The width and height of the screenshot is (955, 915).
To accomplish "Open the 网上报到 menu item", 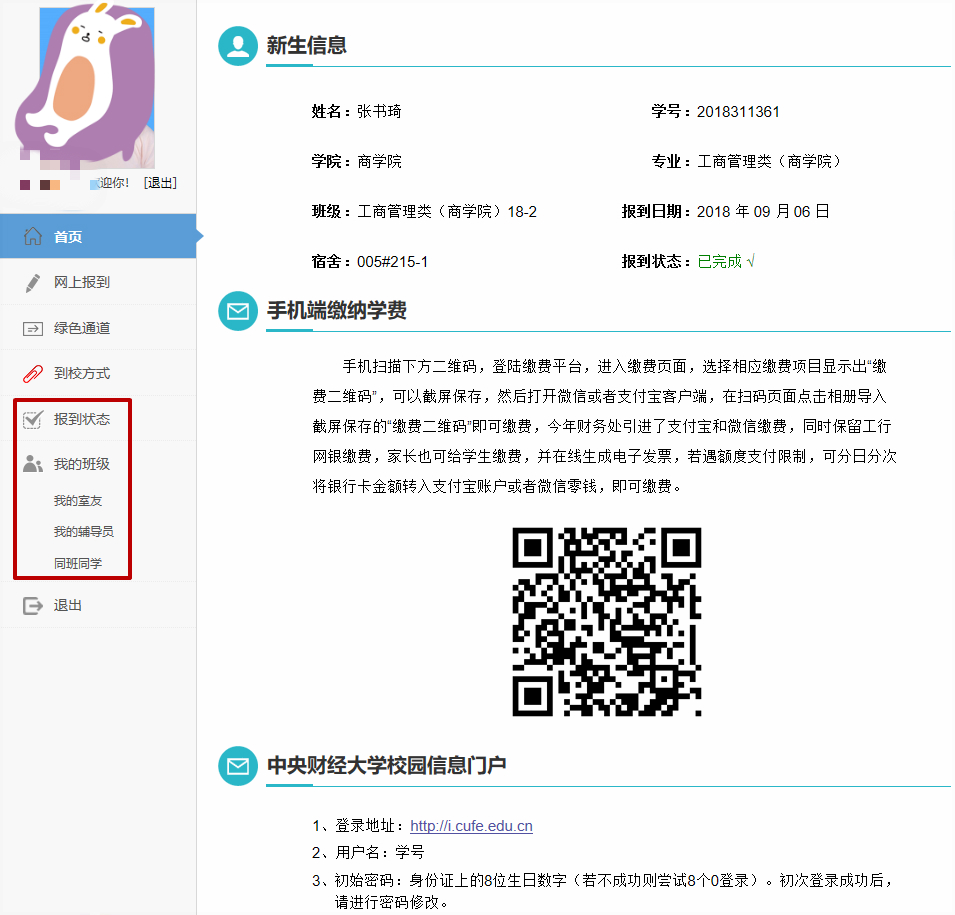I will coord(98,282).
